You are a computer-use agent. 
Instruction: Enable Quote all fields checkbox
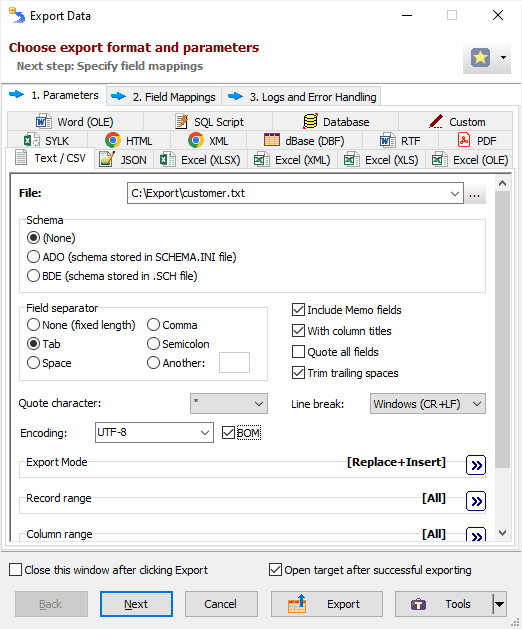click(298, 352)
